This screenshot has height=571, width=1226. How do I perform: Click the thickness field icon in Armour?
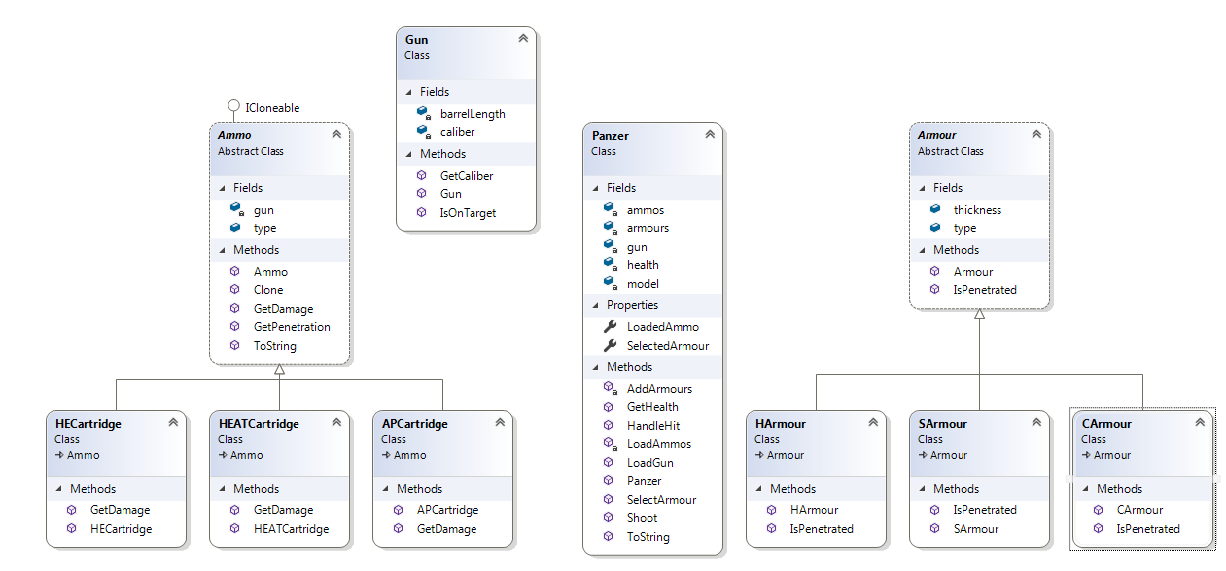[935, 210]
